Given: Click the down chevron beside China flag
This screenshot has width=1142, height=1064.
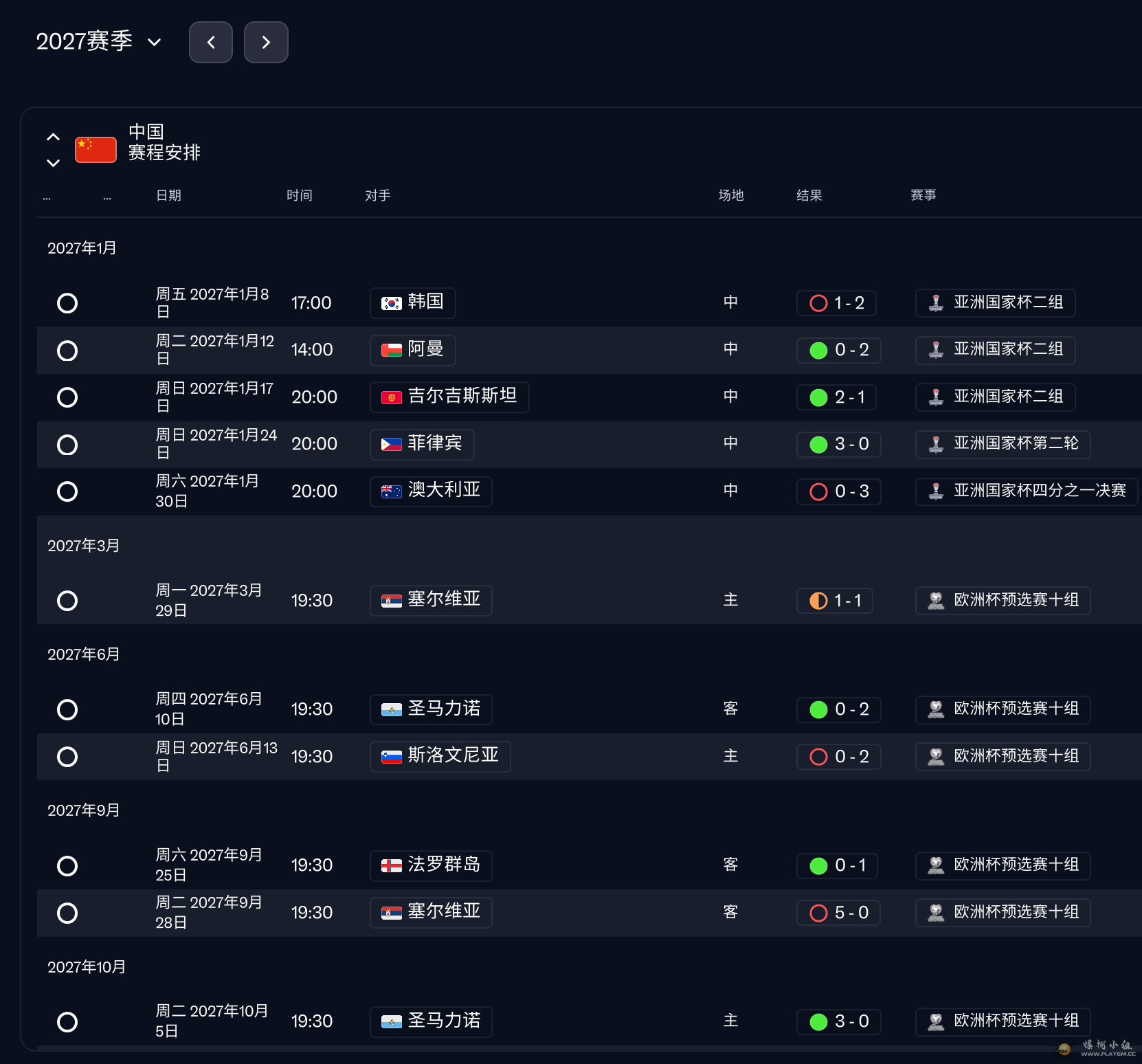Looking at the screenshot, I should 53,163.
